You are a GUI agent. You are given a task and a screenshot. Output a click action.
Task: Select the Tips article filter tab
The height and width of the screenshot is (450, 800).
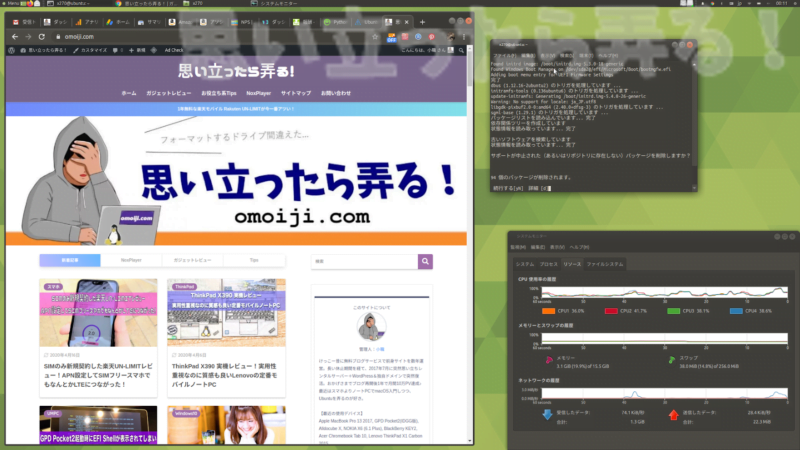[x=254, y=260]
